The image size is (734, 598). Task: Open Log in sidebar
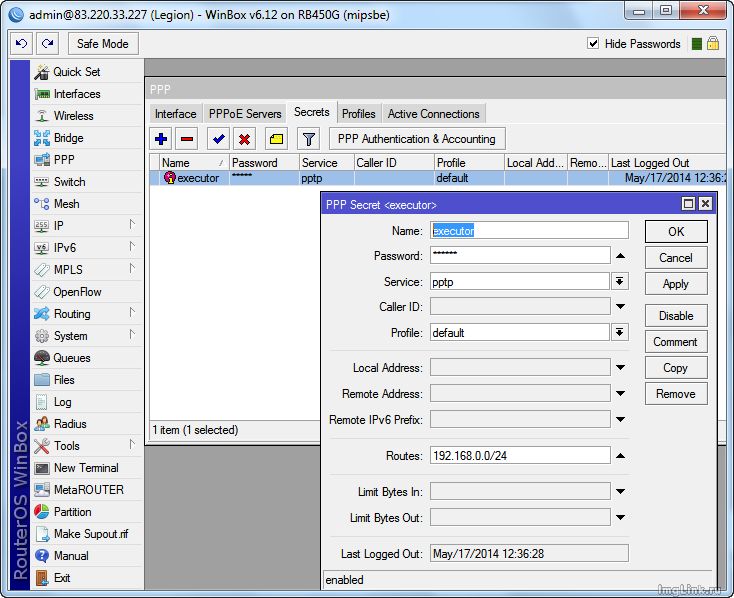pyautogui.click(x=87, y=402)
